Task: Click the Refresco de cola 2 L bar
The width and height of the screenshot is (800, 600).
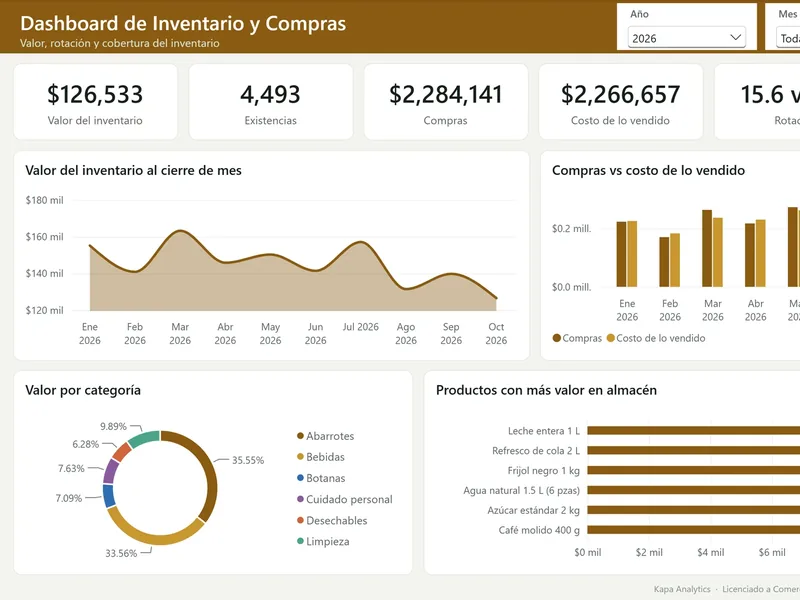Action: (693, 451)
